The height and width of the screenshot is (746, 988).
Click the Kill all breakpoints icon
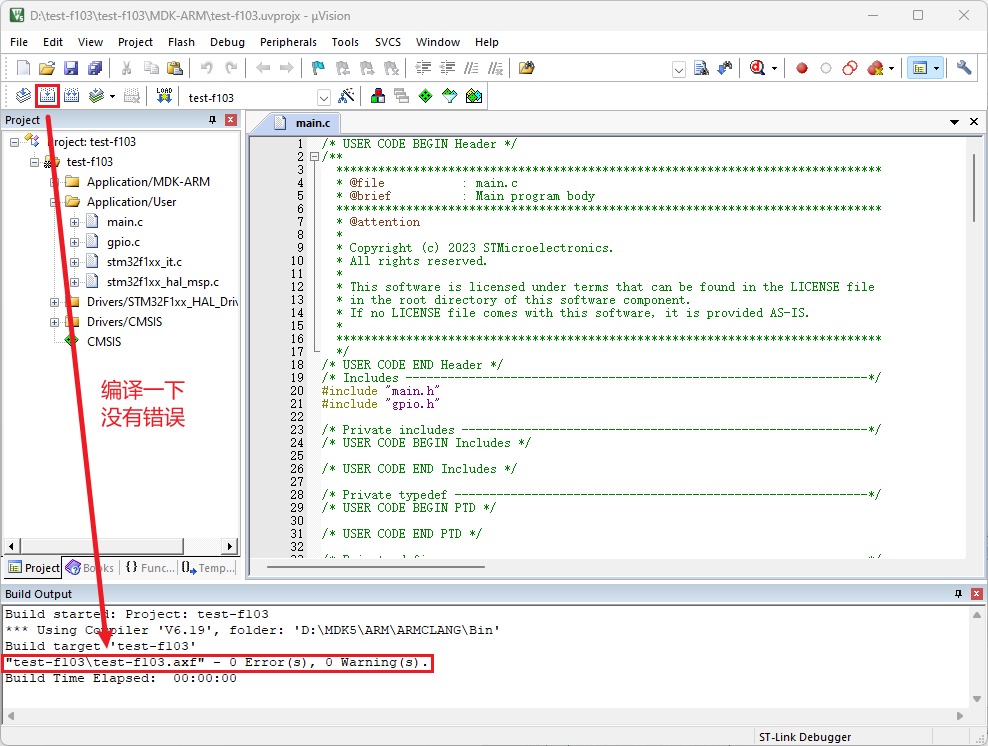tap(875, 68)
